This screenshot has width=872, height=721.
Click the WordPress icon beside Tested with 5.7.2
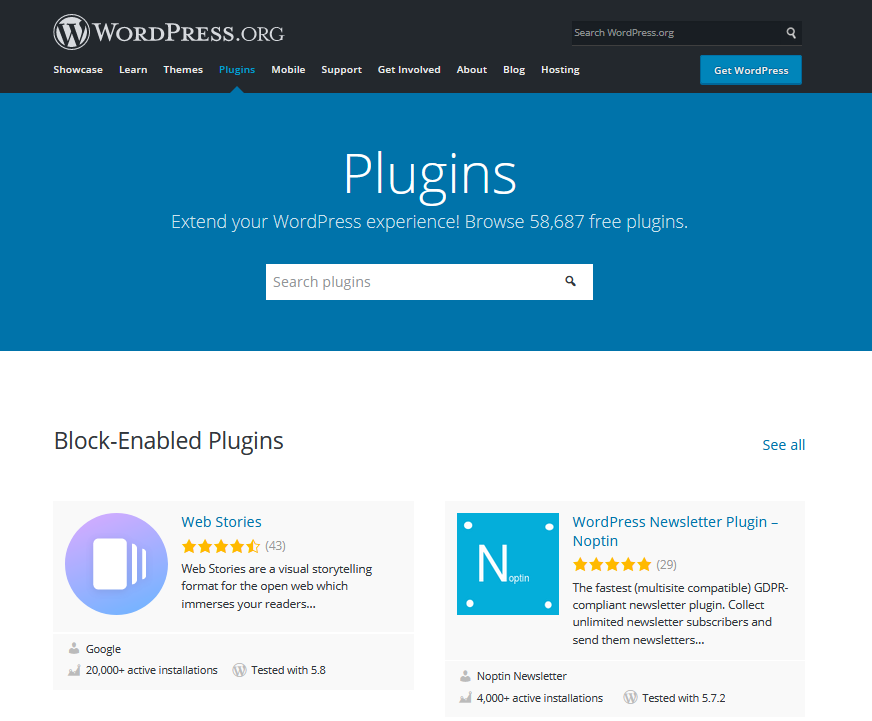pyautogui.click(x=630, y=697)
